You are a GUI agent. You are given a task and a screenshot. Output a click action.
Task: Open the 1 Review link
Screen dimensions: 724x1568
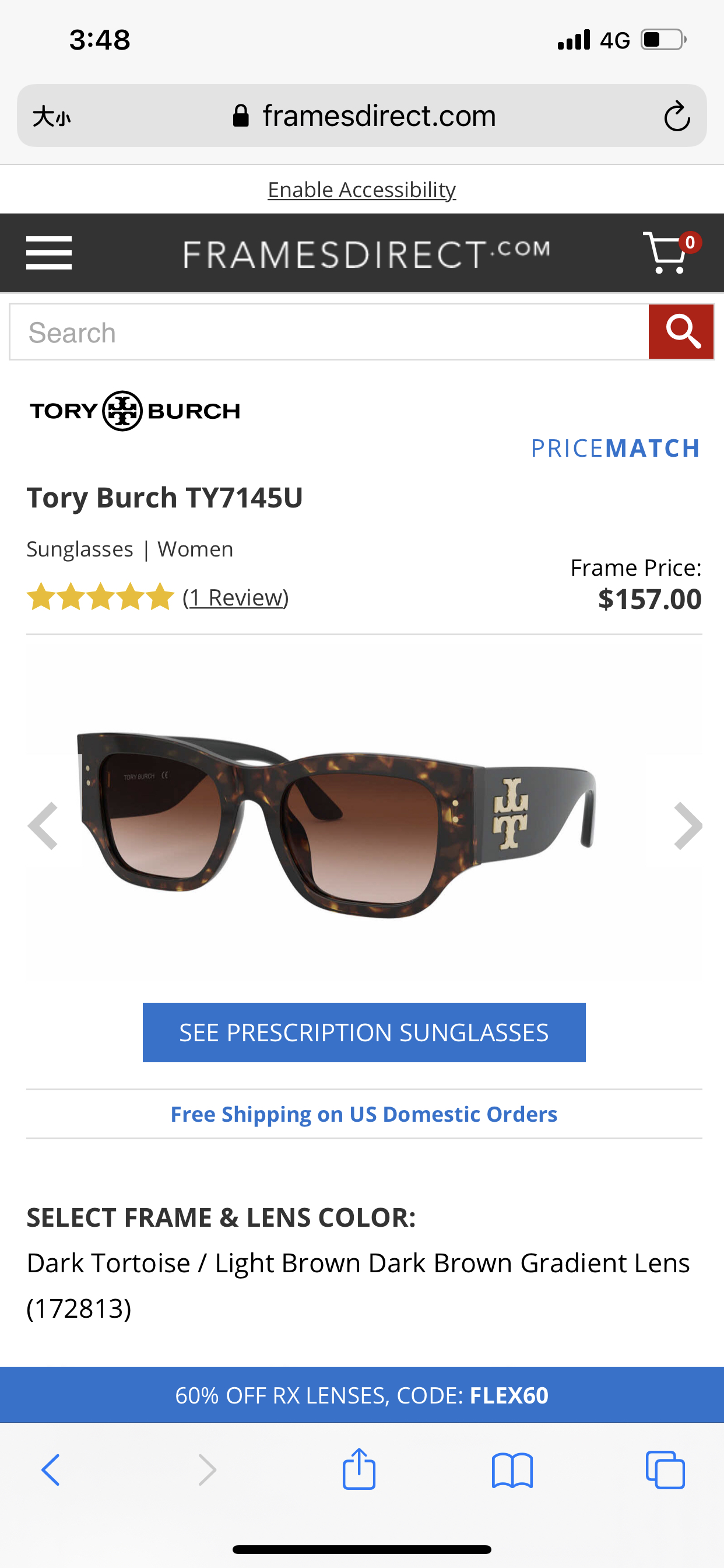click(236, 597)
